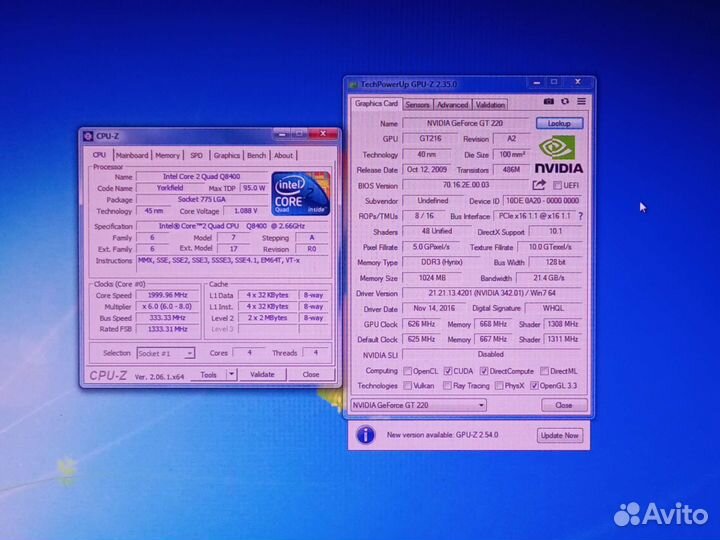Click the Driver Date value Nov 14, 2016
The width and height of the screenshot is (720, 540).
click(434, 308)
